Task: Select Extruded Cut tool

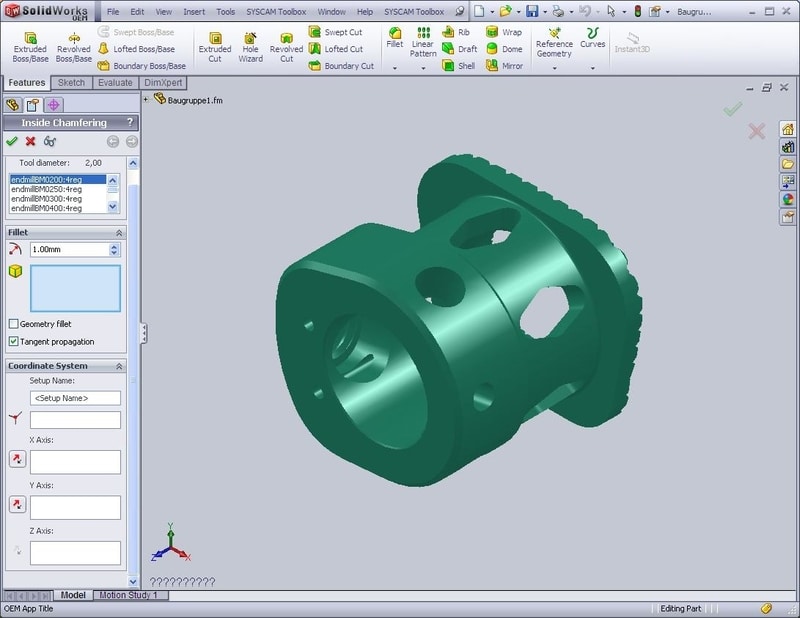Action: tap(215, 47)
